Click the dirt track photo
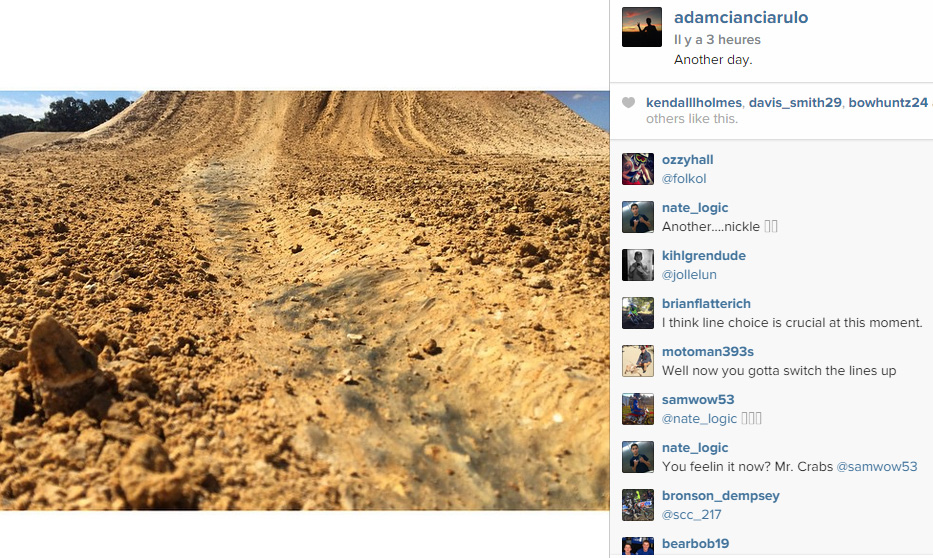 (x=305, y=300)
